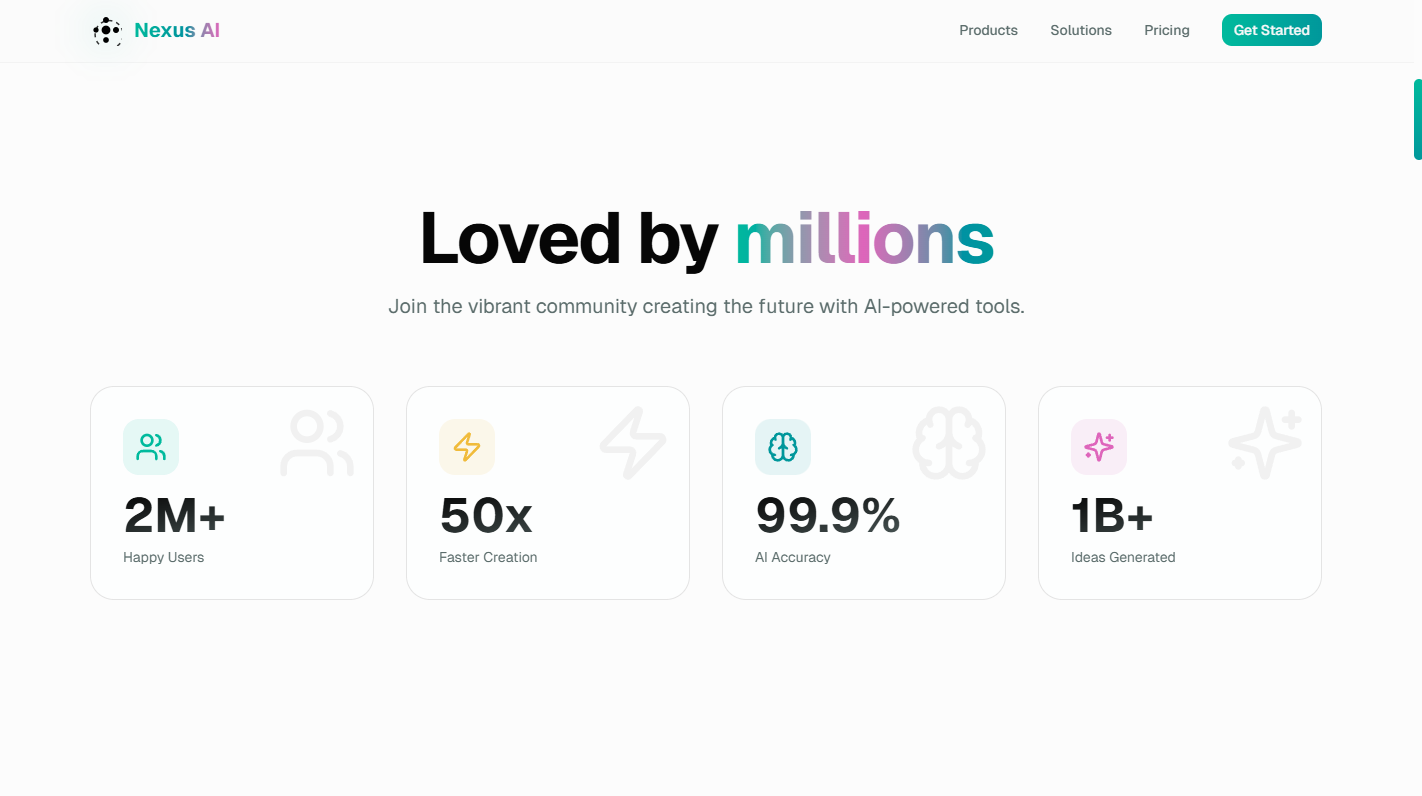Image resolution: width=1422 pixels, height=796 pixels.
Task: Go to the Pricing page
Action: point(1167,30)
